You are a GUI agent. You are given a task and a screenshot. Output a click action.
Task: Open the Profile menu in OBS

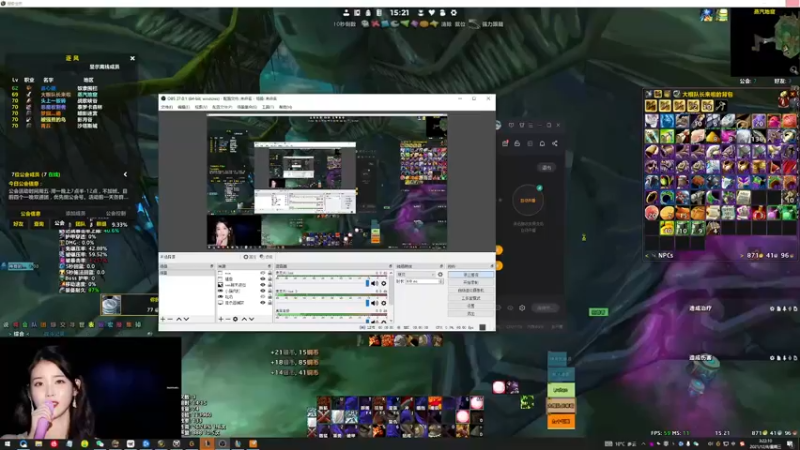pyautogui.click(x=222, y=107)
